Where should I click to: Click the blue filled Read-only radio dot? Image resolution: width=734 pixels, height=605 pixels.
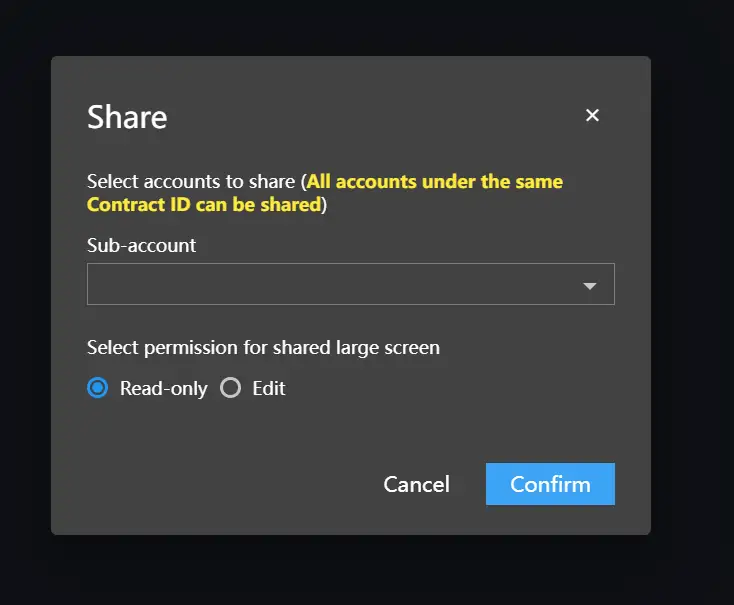[x=97, y=388]
